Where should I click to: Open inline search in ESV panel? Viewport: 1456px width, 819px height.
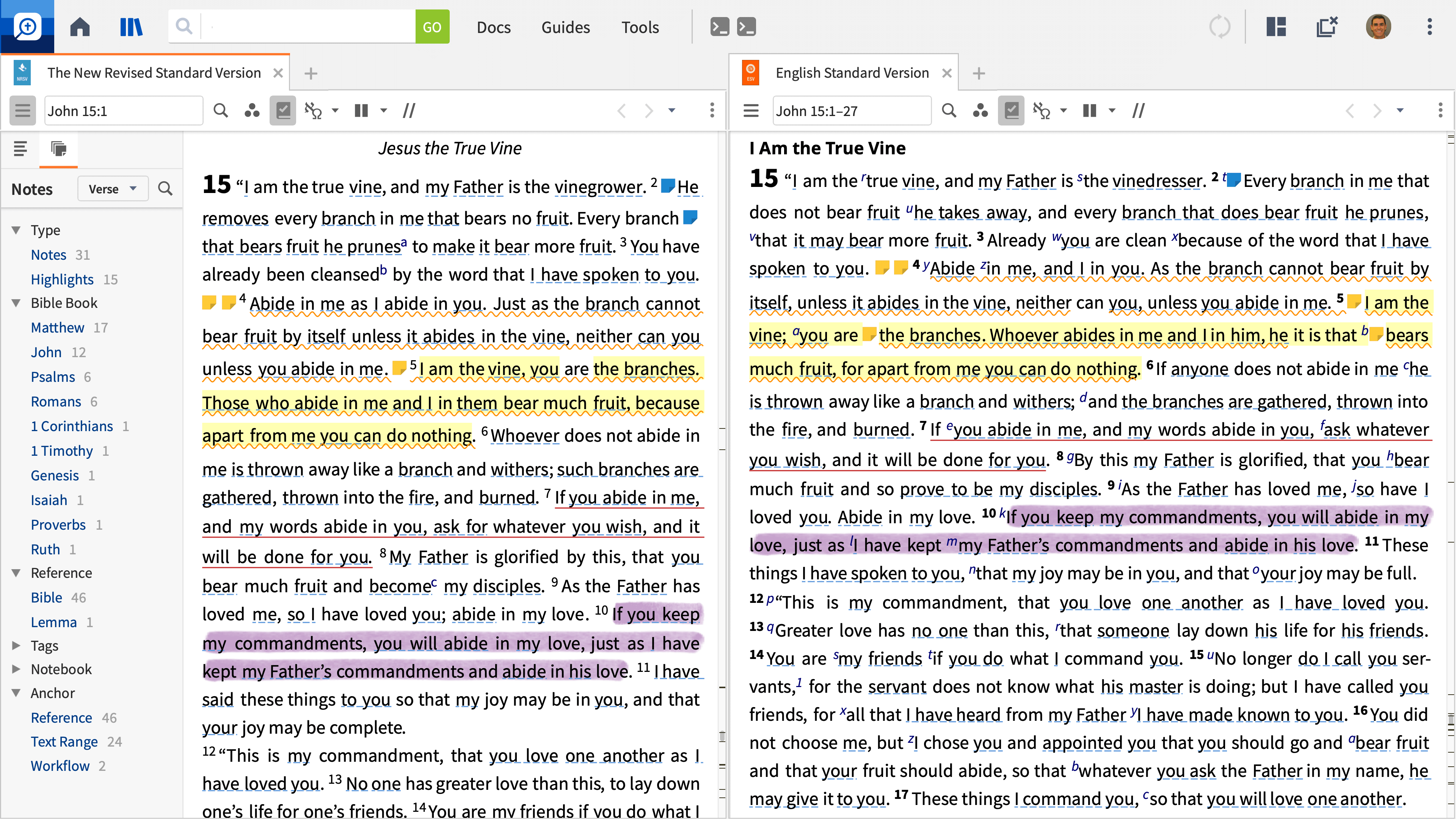pos(948,111)
